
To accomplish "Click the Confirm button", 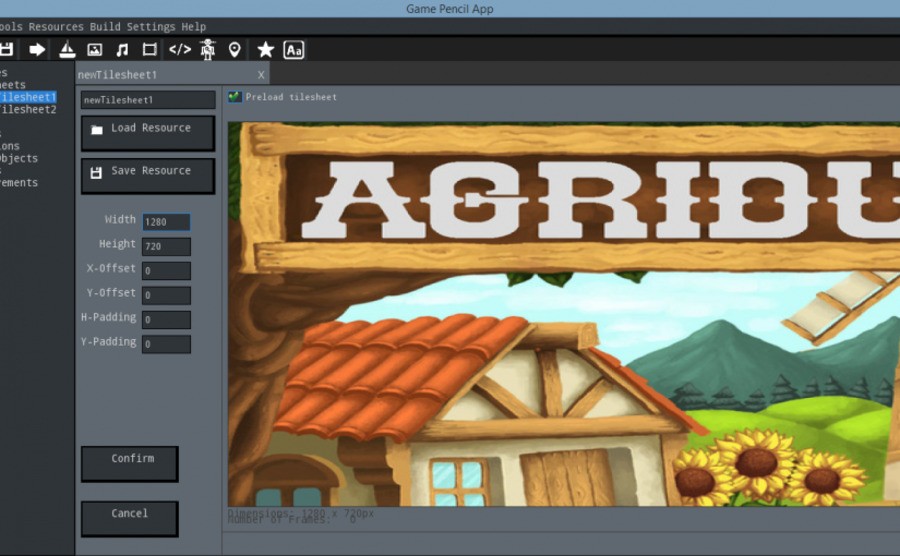I will pyautogui.click(x=130, y=464).
